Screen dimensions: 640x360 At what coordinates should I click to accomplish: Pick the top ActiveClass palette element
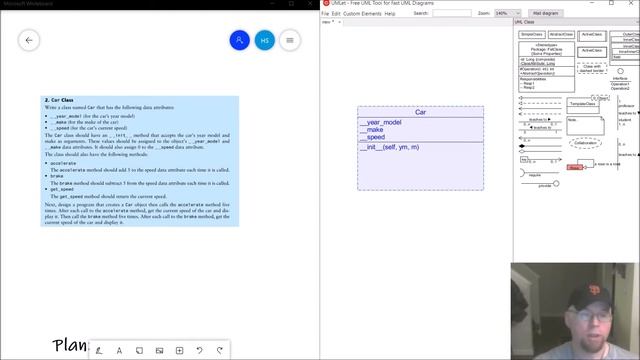(592, 36)
